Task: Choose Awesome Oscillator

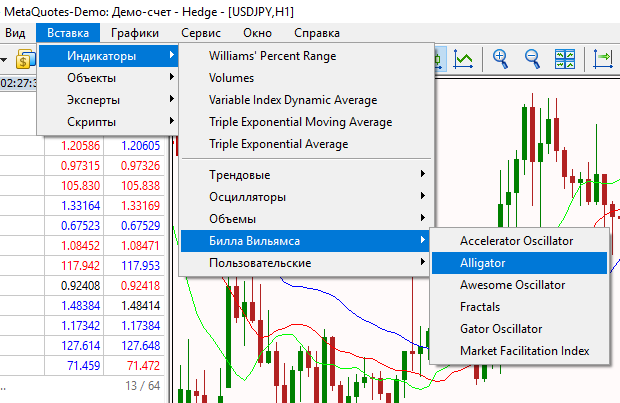Action: point(519,285)
